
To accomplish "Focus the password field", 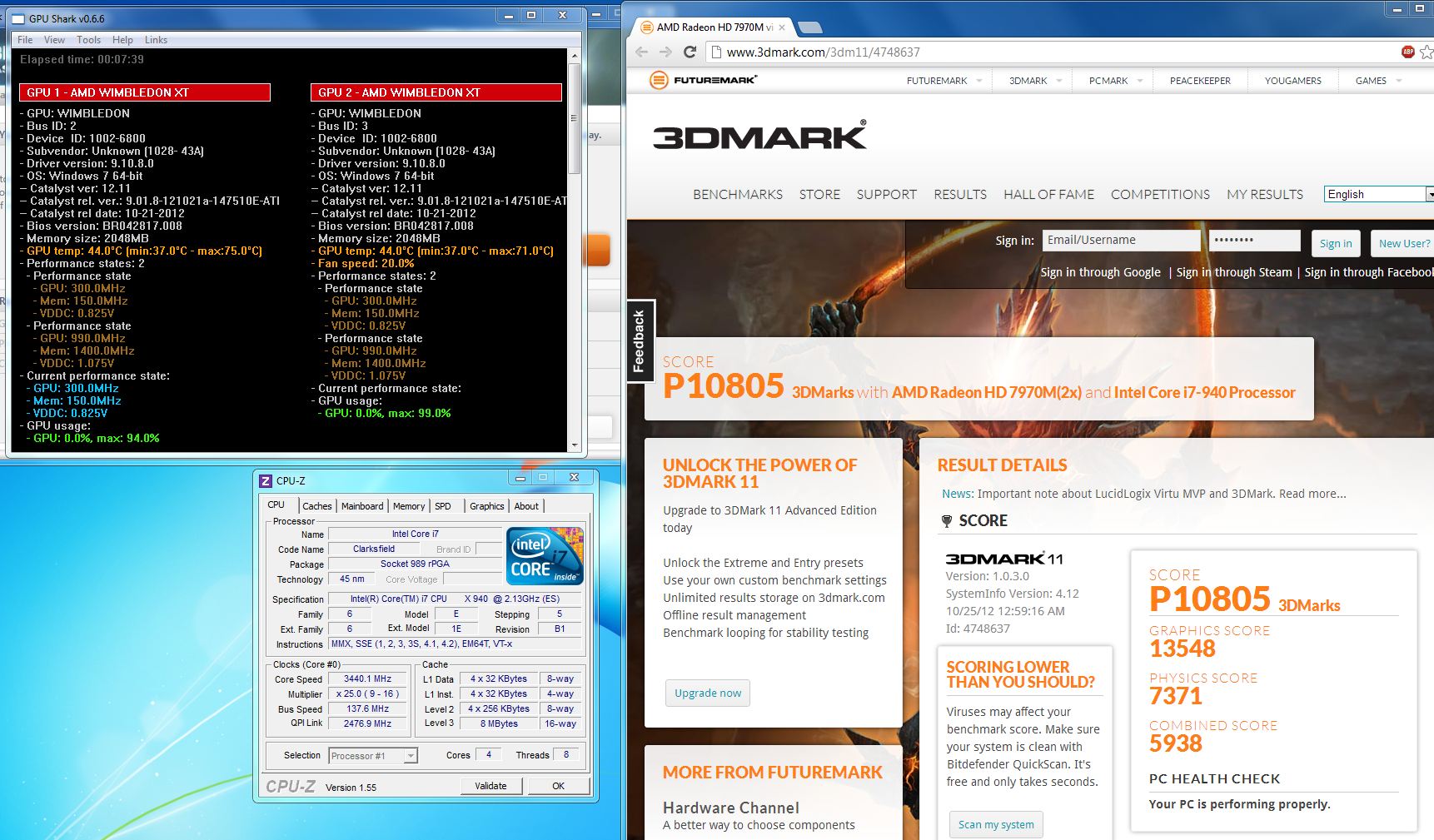I will pos(1255,240).
